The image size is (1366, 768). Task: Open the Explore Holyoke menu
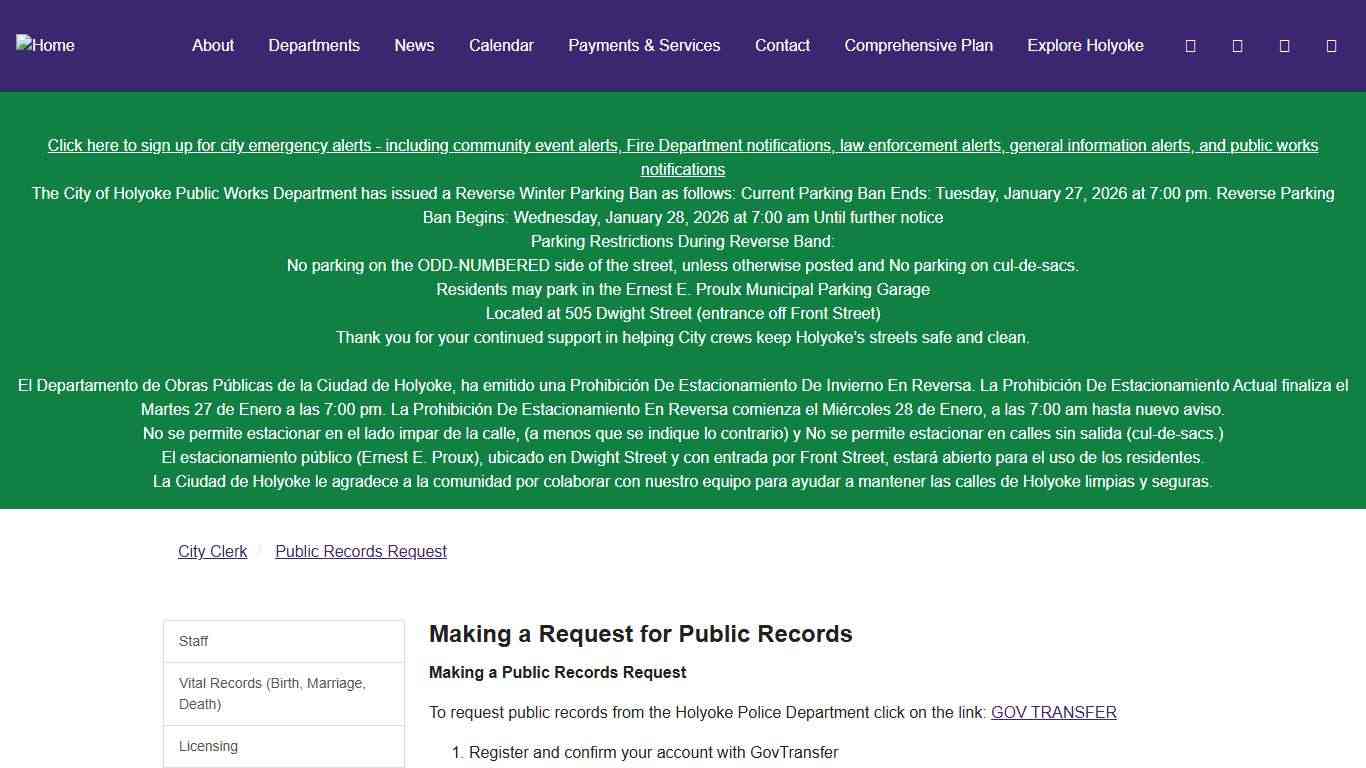[x=1084, y=45]
